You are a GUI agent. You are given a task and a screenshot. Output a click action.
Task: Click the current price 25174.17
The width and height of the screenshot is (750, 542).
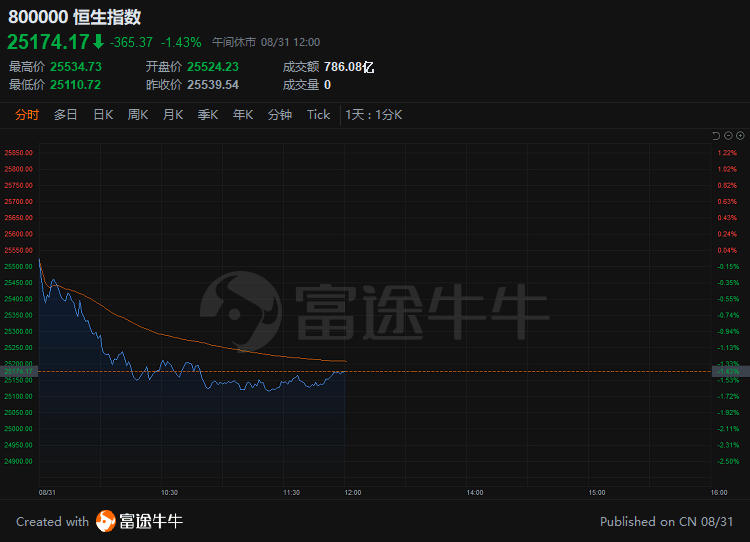point(48,42)
